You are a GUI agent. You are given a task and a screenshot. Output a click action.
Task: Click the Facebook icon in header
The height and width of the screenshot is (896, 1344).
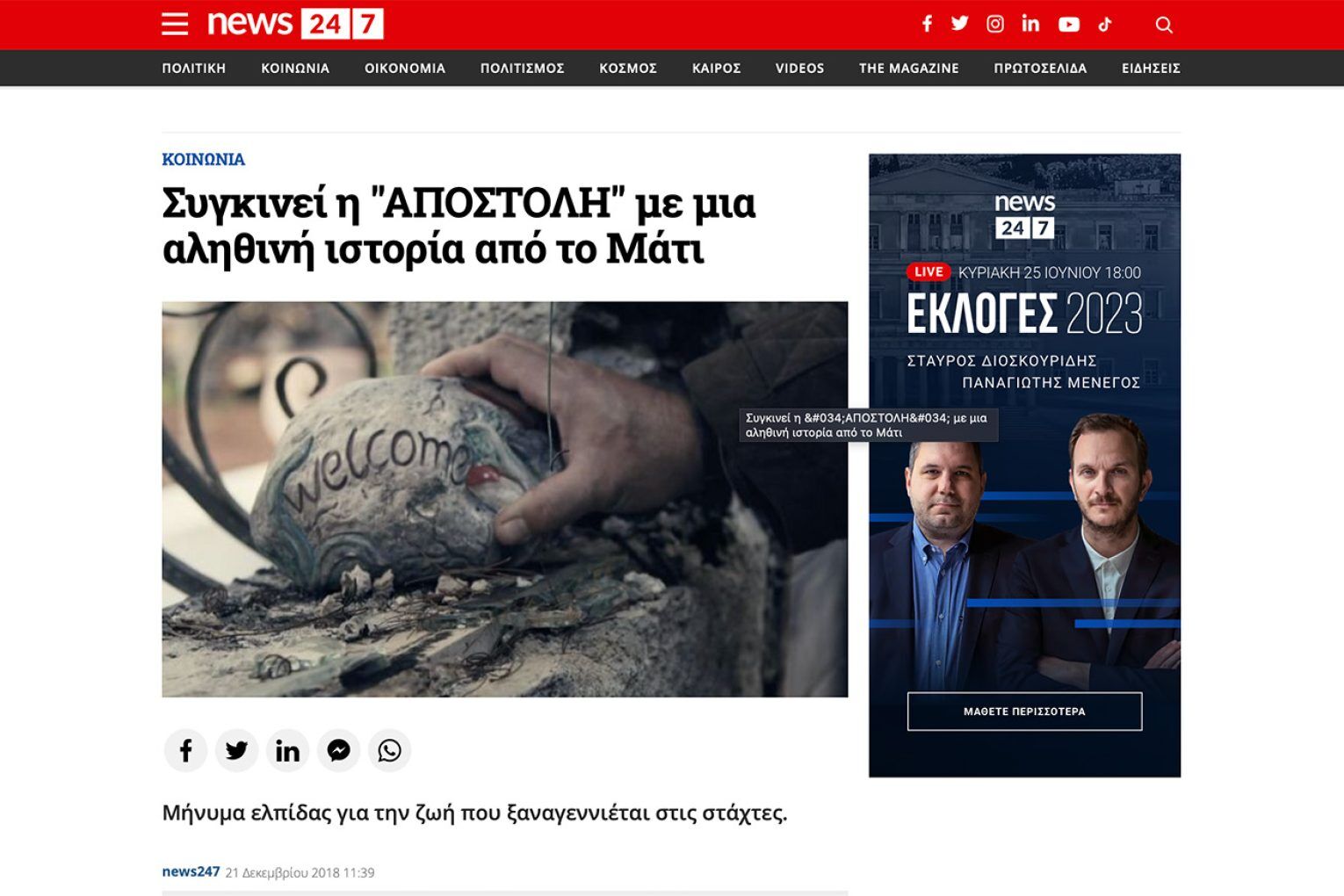coord(927,24)
